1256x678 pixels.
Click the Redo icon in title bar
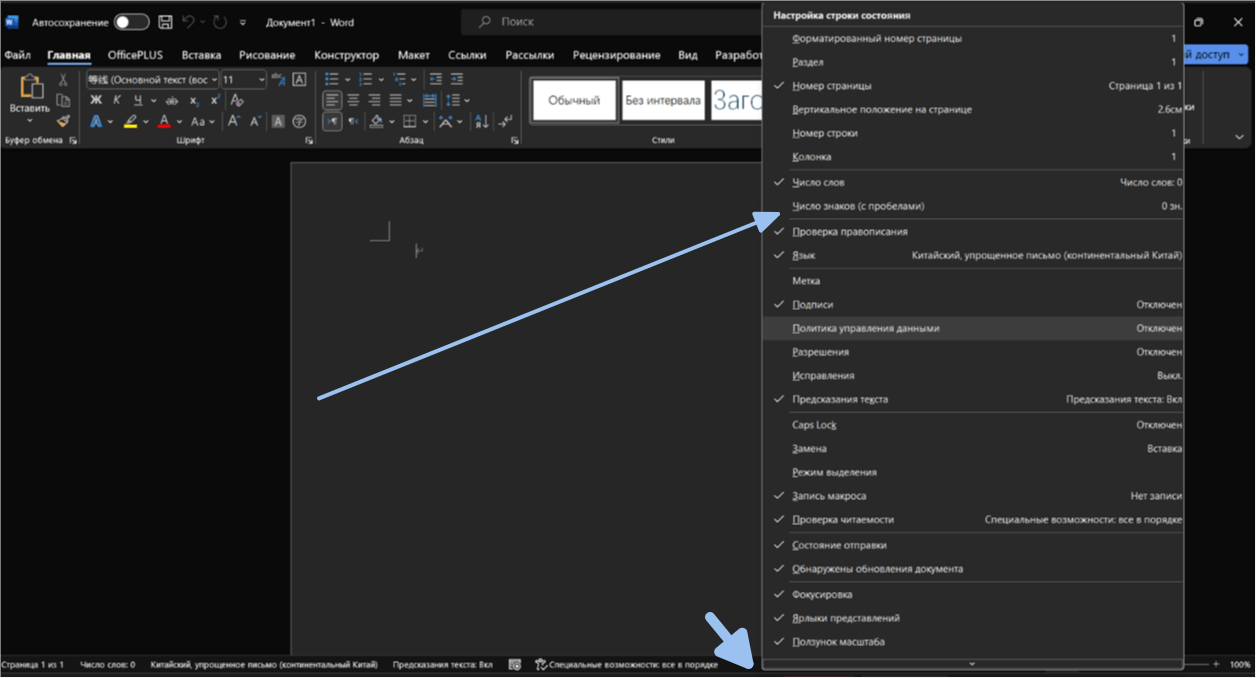point(220,22)
